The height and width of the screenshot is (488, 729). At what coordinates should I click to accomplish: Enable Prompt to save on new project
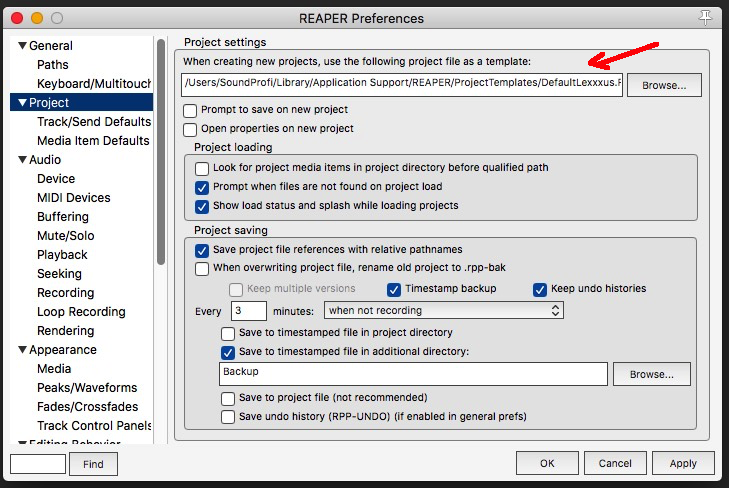tap(190, 111)
